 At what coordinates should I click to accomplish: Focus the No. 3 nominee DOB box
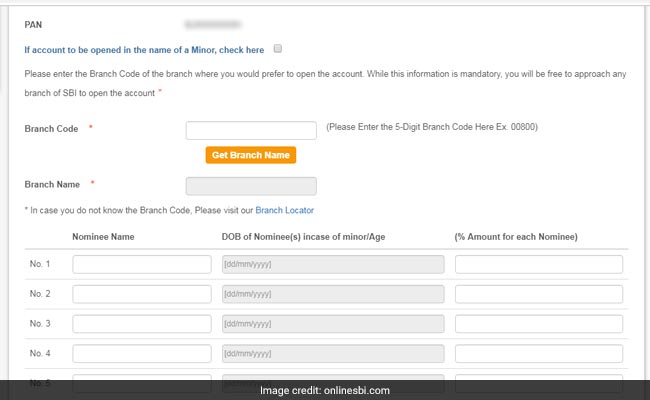[x=332, y=324]
